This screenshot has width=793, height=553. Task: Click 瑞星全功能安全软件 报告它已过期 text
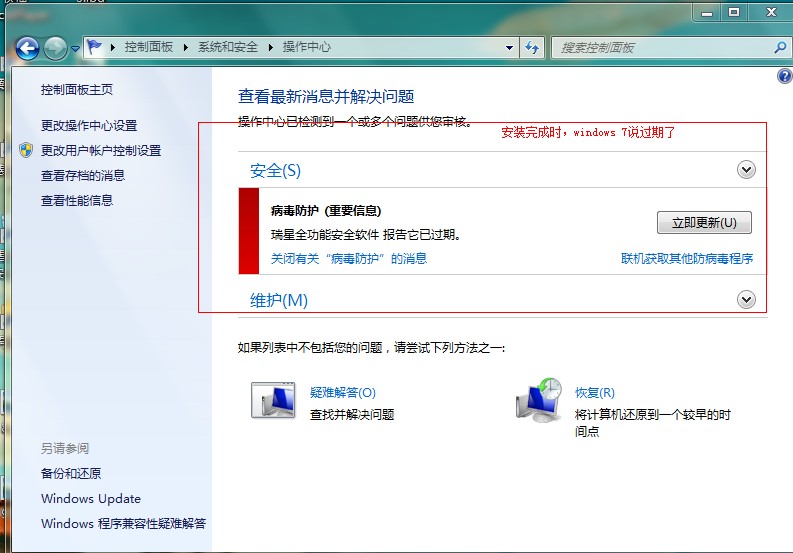point(365,235)
